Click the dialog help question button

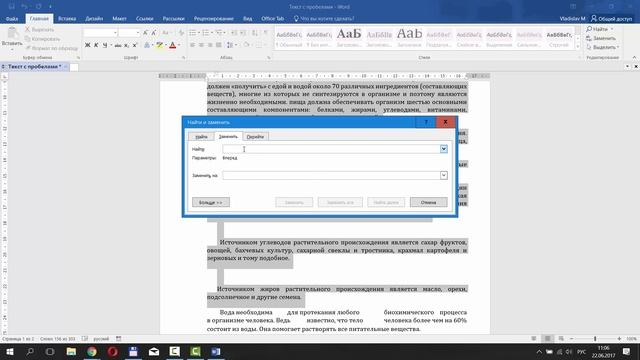coord(426,122)
